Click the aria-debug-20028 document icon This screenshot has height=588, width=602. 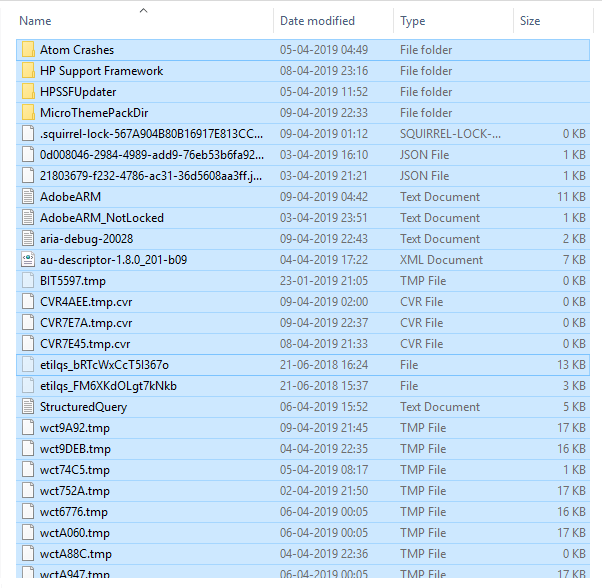click(x=28, y=239)
